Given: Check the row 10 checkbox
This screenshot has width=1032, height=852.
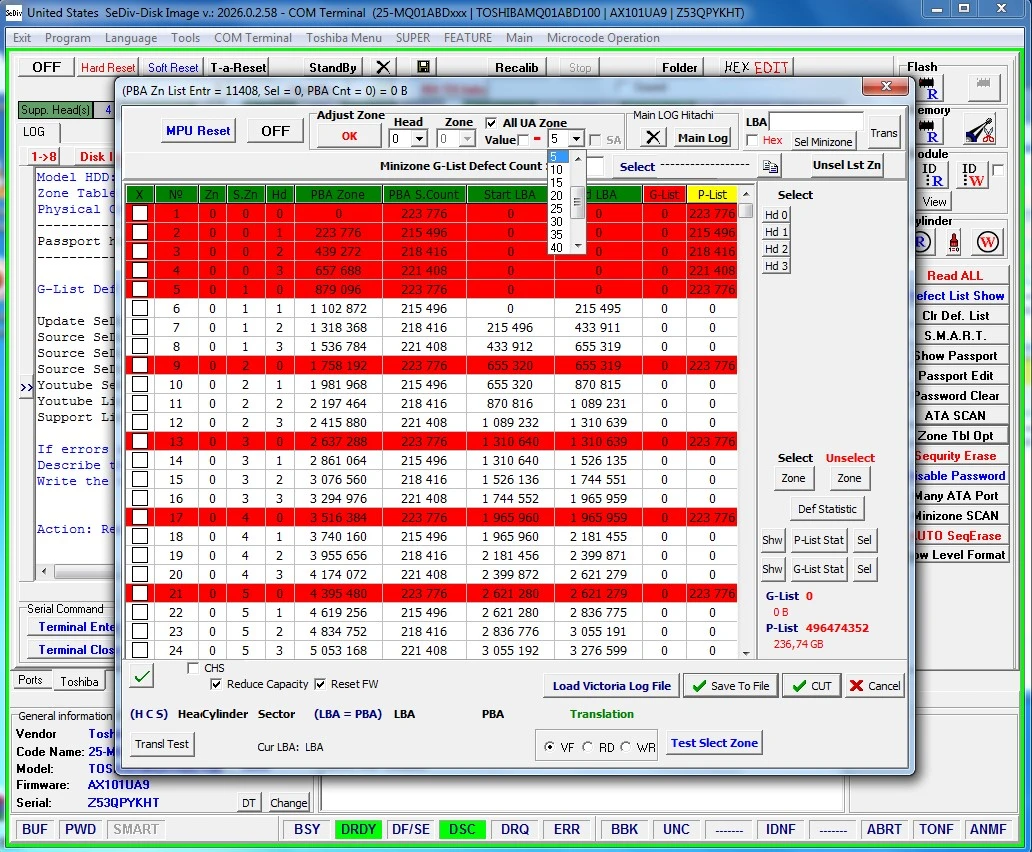Looking at the screenshot, I should click(140, 384).
